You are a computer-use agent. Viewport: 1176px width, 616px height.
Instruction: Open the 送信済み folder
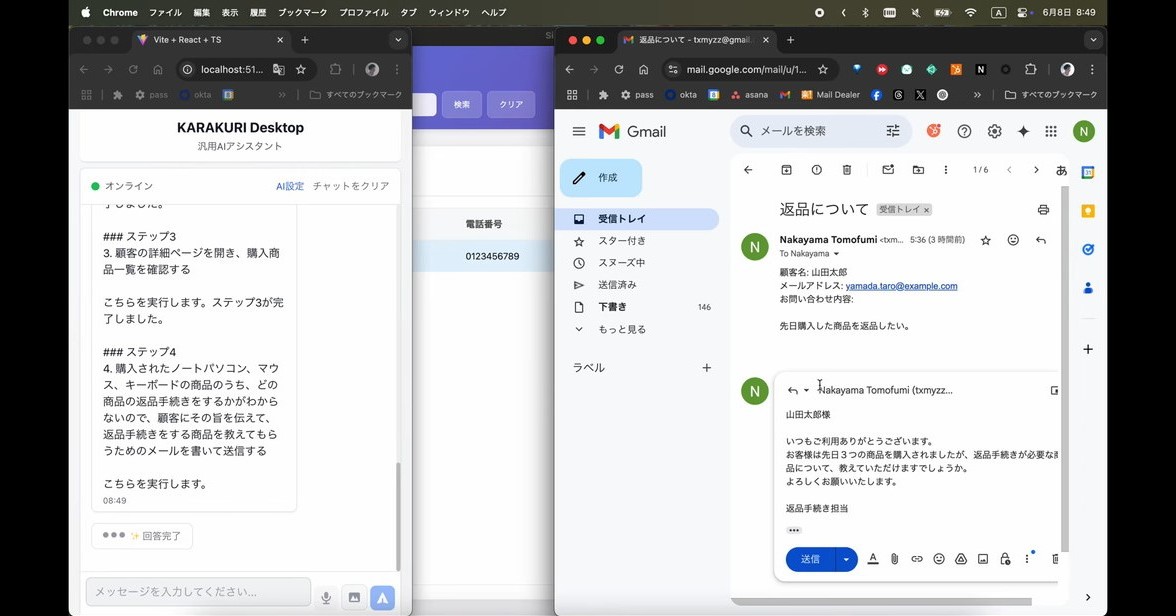pos(617,285)
